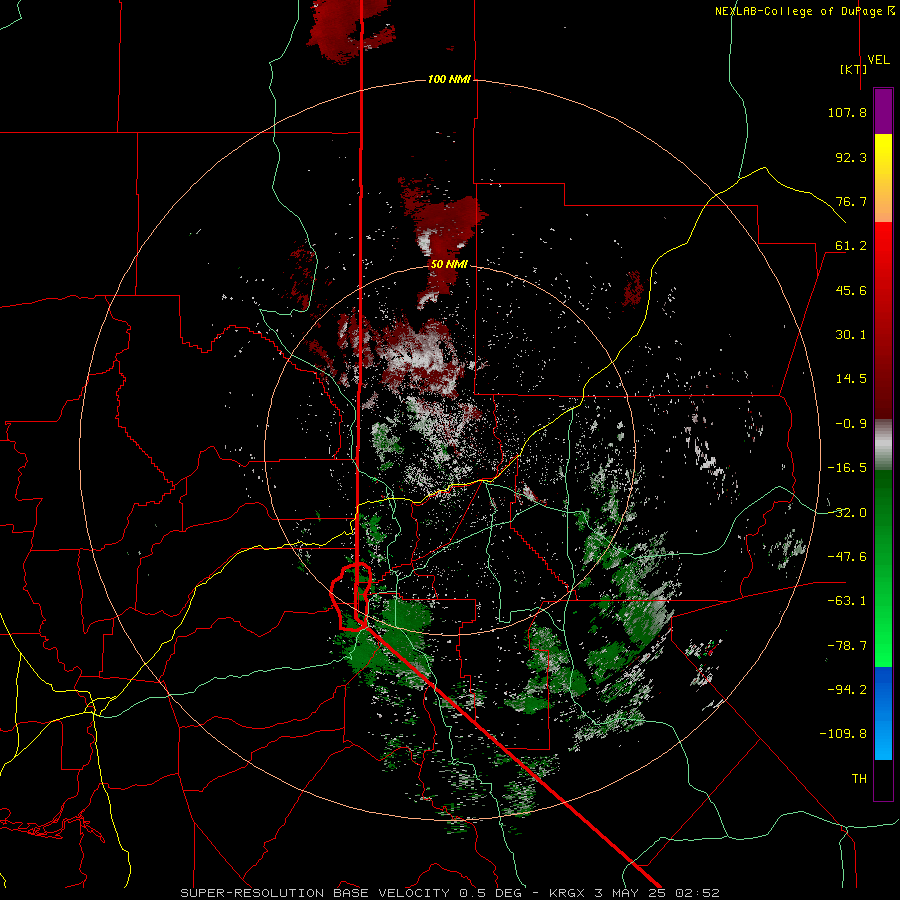The height and width of the screenshot is (900, 900).
Task: Click the 92.3 legend value
Action: pos(851,157)
